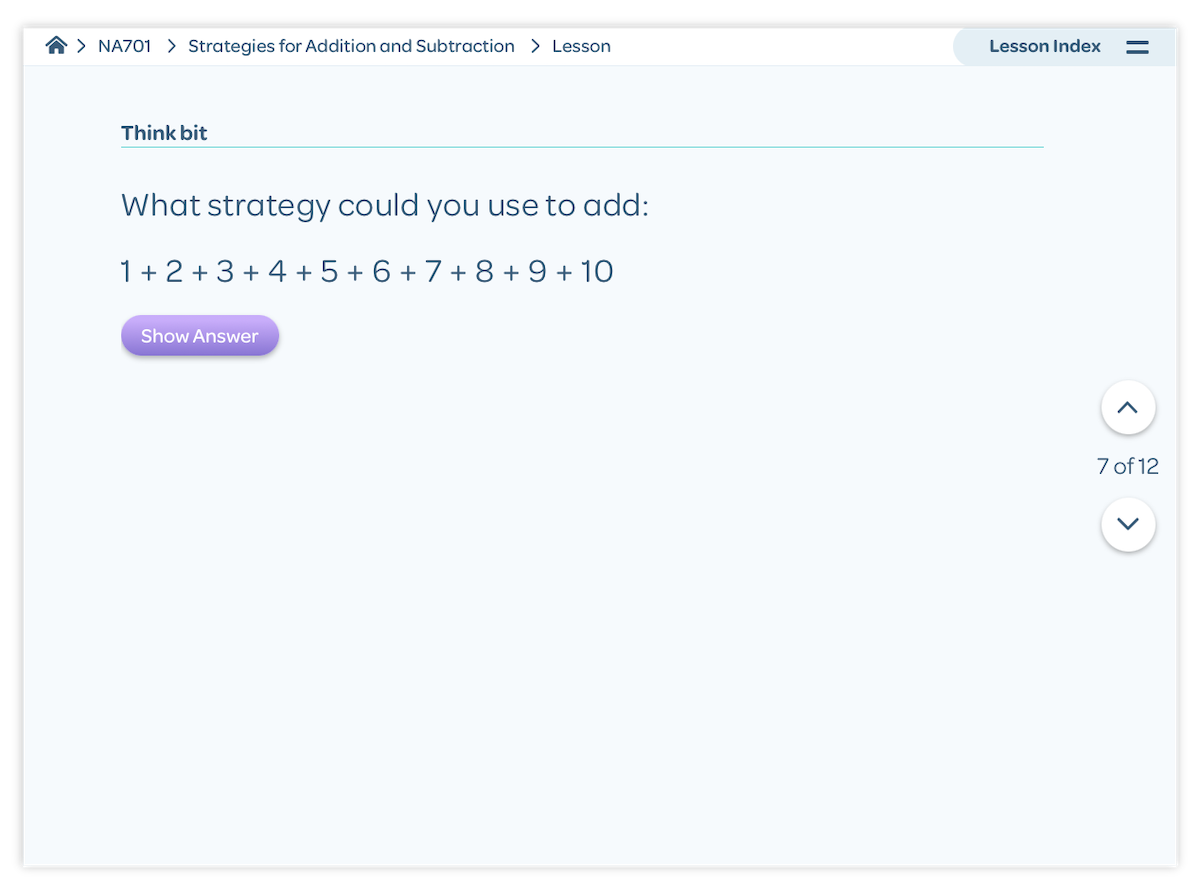Reveal the answer to the Think bit question
1200x894 pixels.
pyautogui.click(x=199, y=335)
